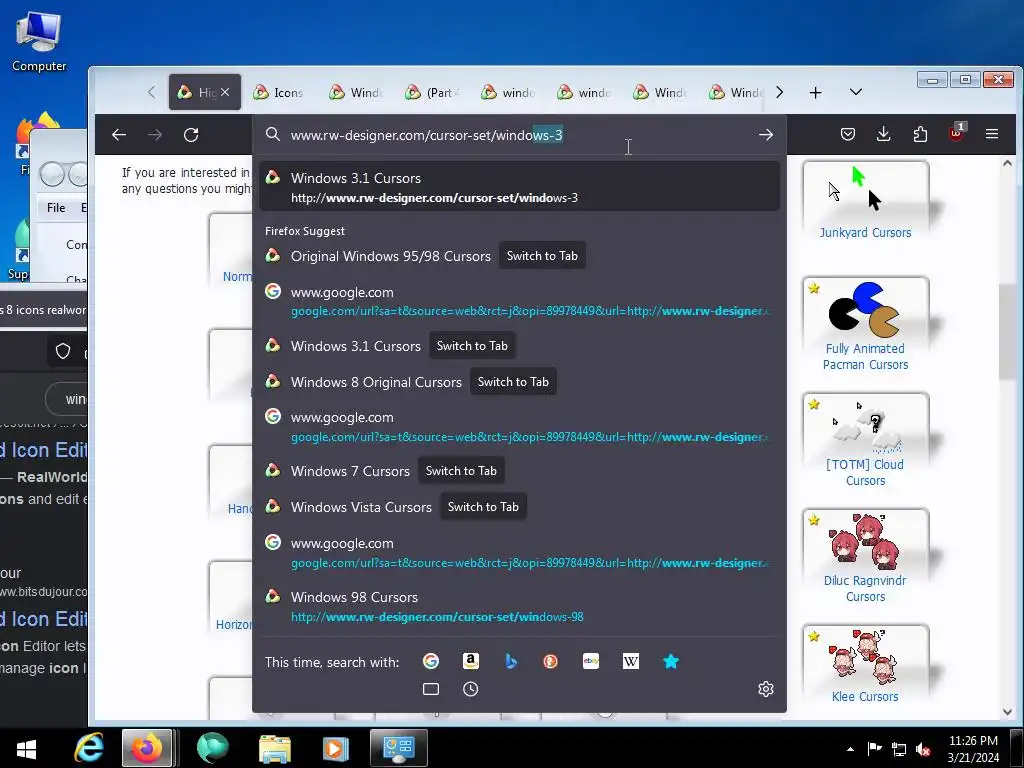Click the page vertical scrollbar thumb
The image size is (1024, 768).
(x=1007, y=332)
